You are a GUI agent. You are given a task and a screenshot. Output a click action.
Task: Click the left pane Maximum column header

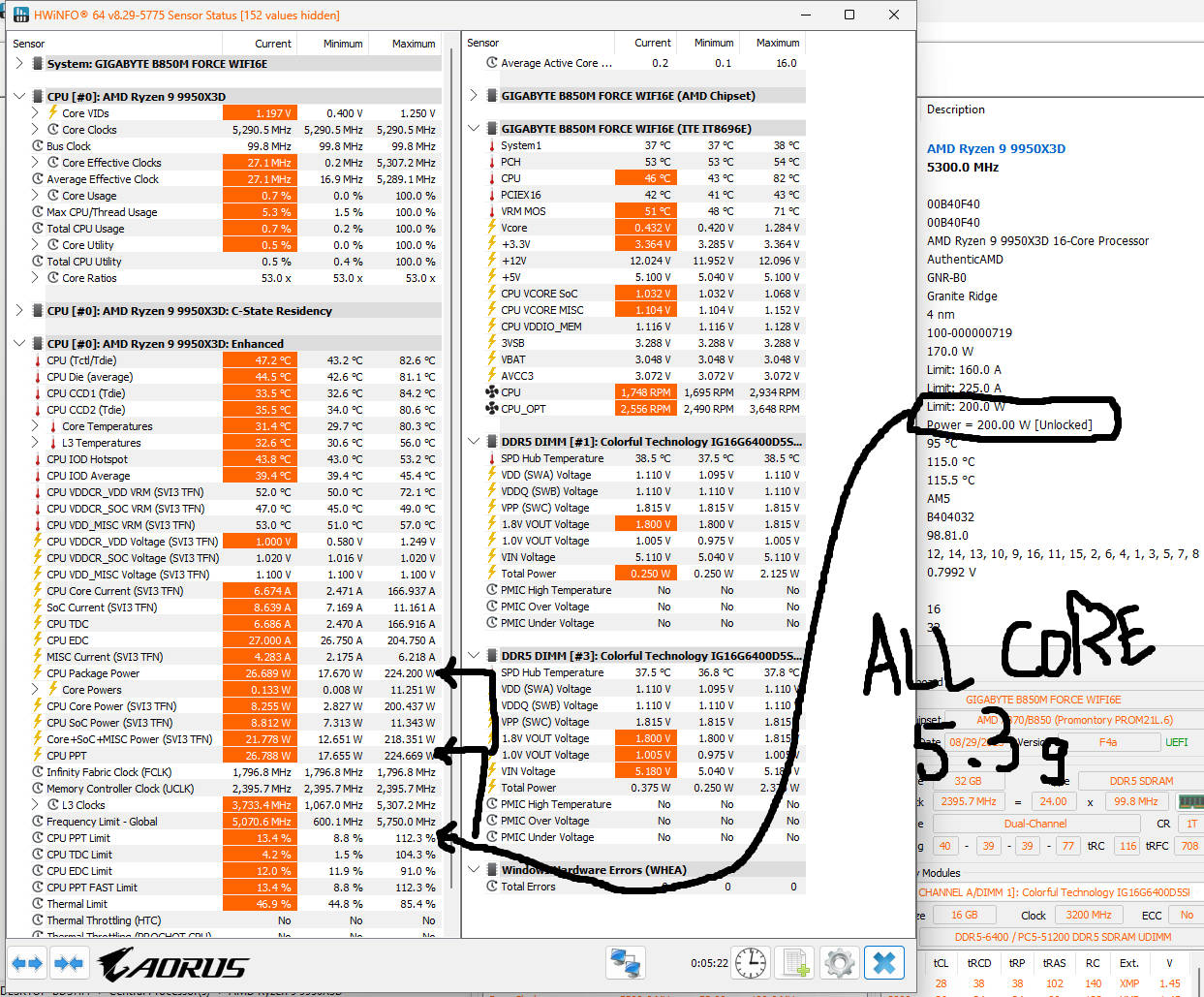click(x=403, y=44)
